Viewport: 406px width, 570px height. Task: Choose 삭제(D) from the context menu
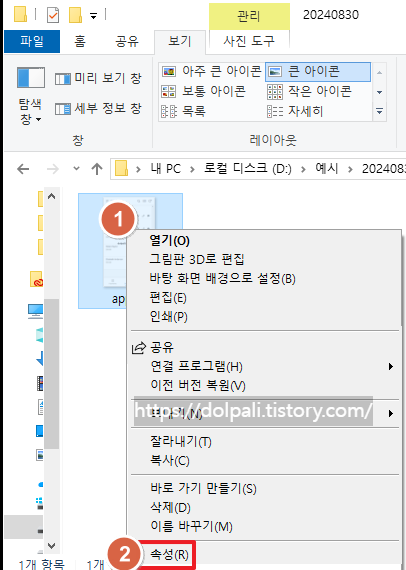click(x=170, y=507)
